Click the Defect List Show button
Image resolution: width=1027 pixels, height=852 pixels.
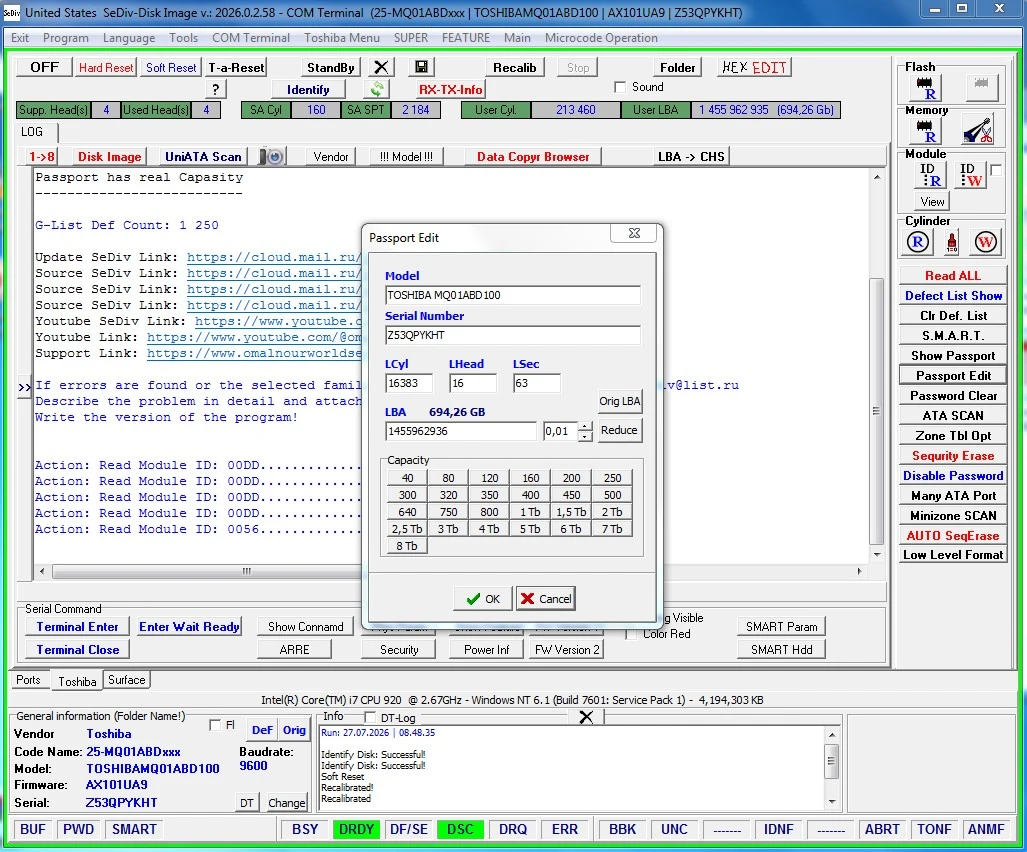click(953, 295)
